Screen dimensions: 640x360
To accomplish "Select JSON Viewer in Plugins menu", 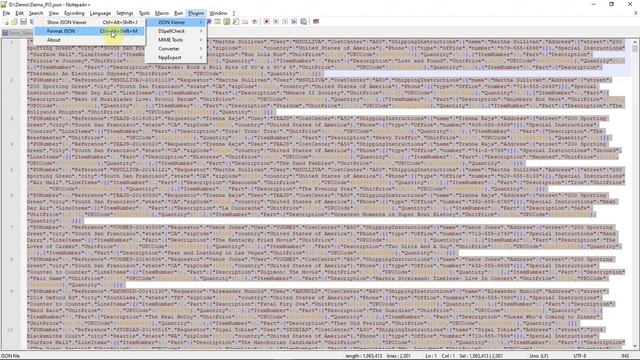I will point(176,22).
